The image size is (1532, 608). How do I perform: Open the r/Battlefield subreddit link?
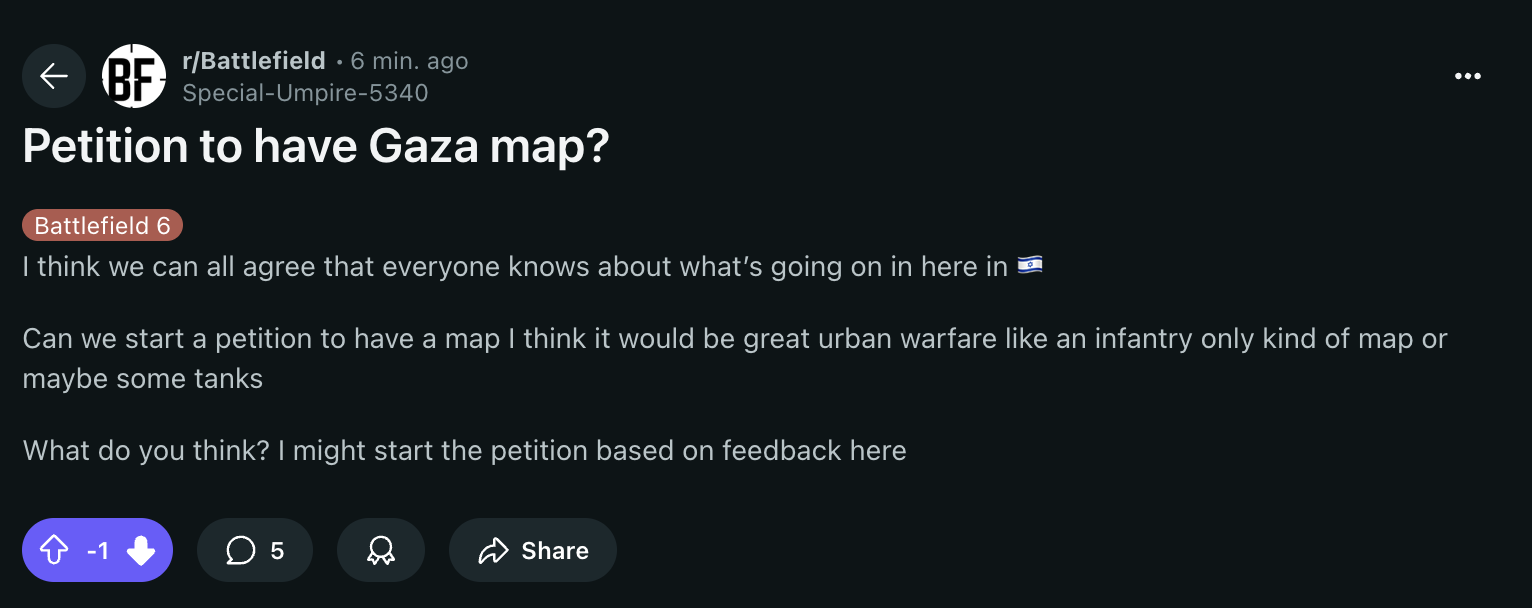(x=254, y=61)
